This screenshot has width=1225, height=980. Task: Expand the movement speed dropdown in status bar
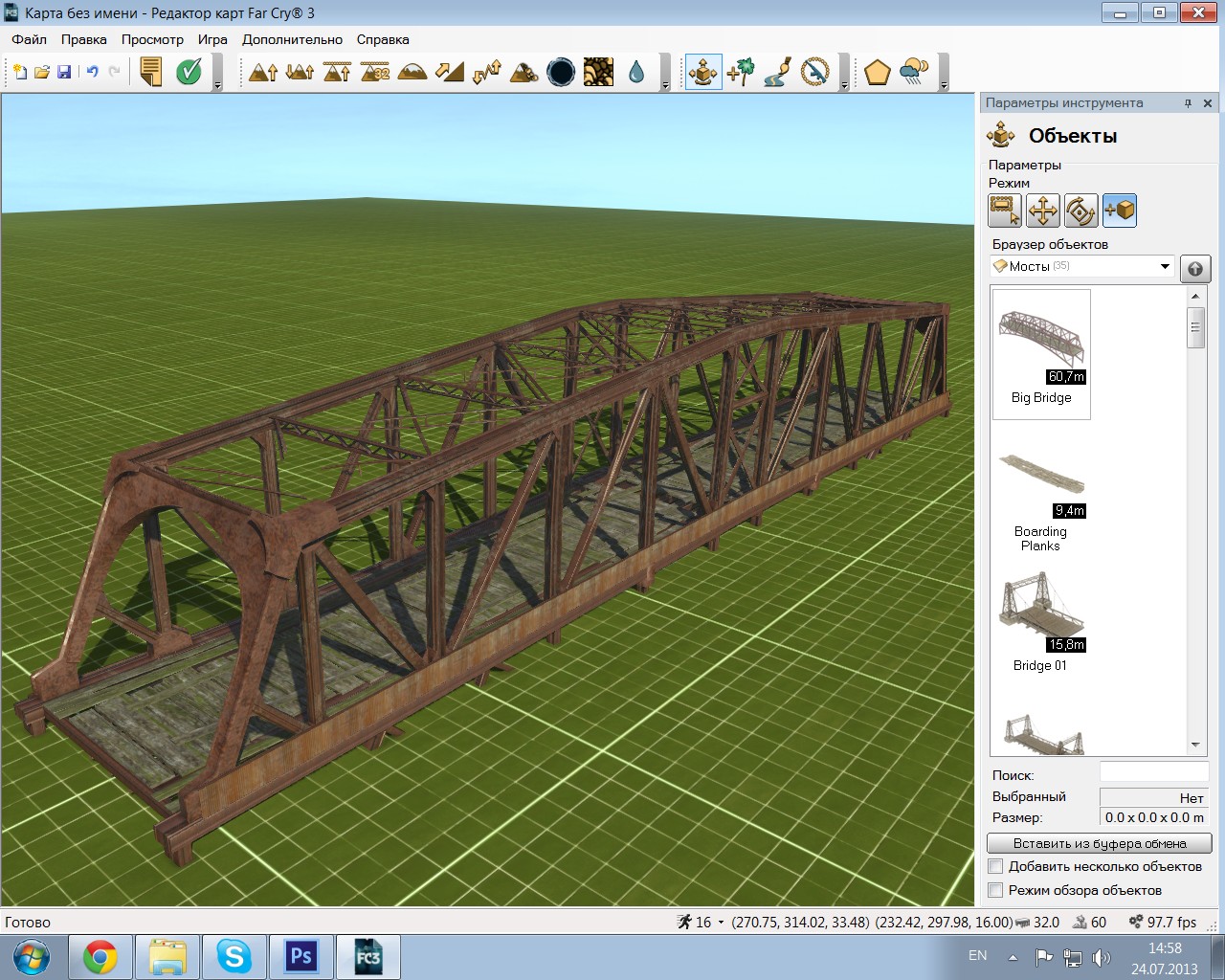(x=721, y=923)
